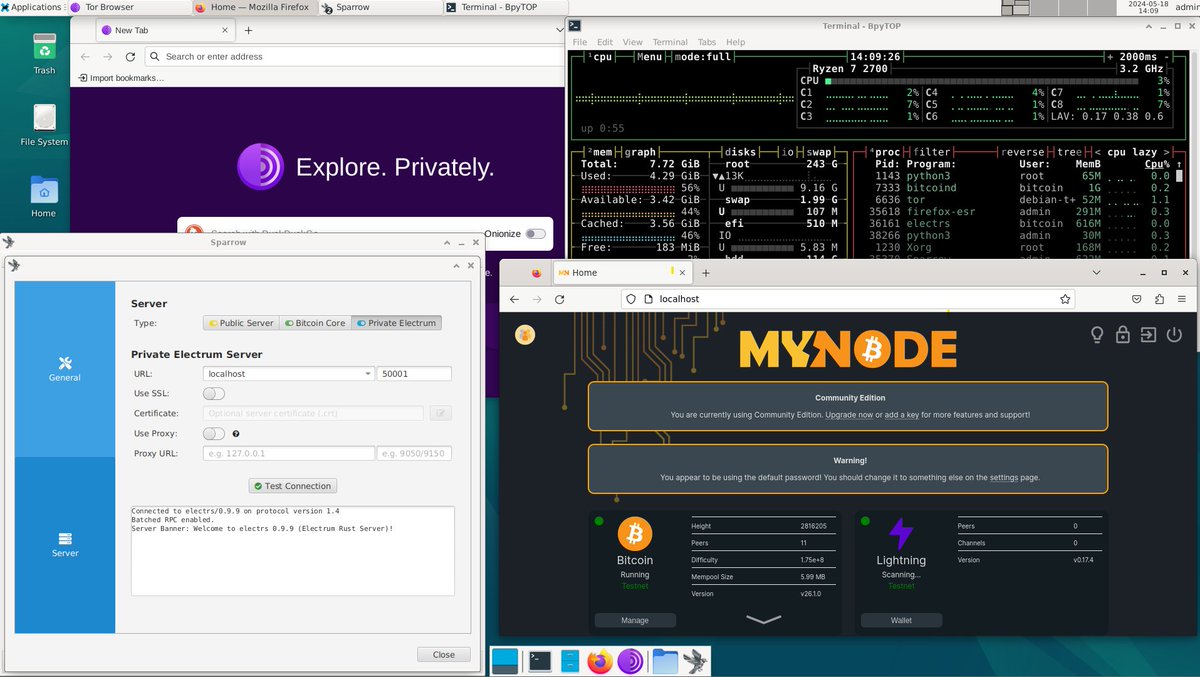Click the BpyTOP Menu button in terminal

point(651,57)
